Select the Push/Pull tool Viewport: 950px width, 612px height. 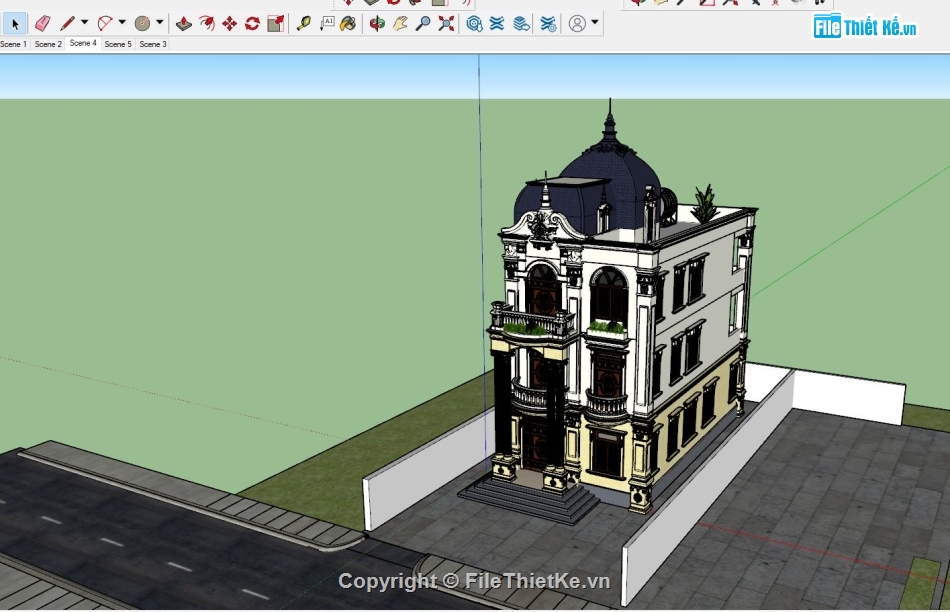(184, 24)
